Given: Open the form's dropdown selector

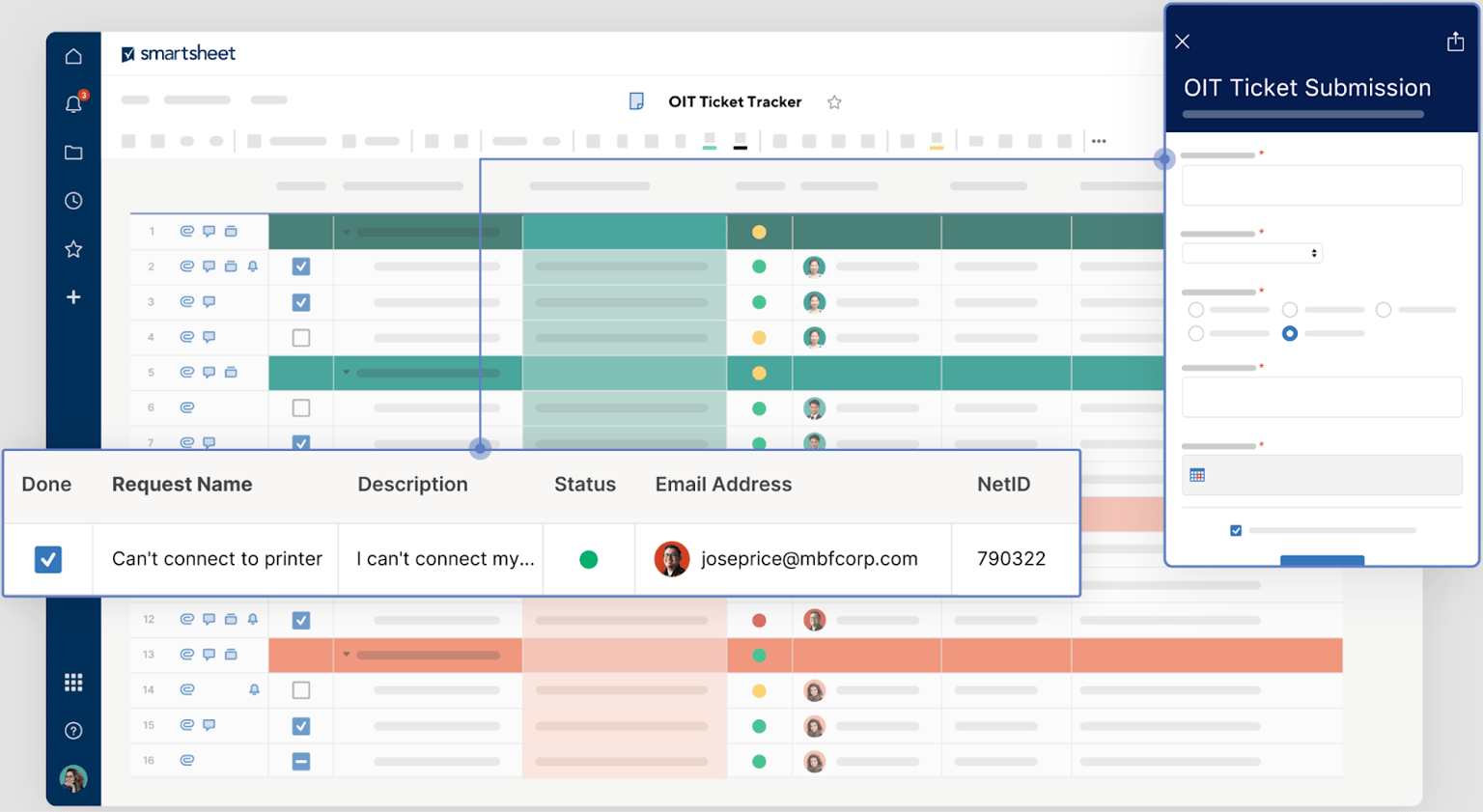Looking at the screenshot, I should (x=1251, y=252).
